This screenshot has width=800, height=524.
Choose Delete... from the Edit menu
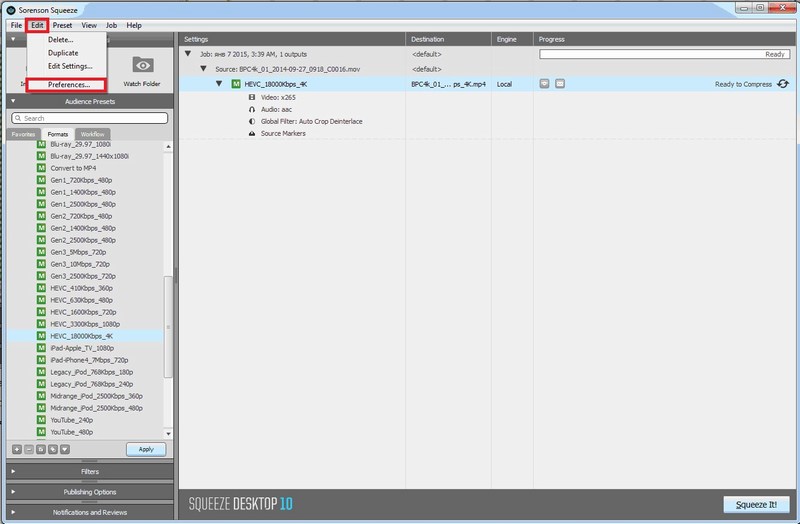[x=67, y=39]
